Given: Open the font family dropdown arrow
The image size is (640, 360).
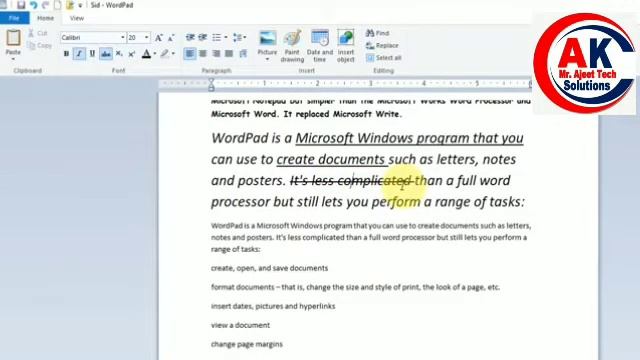Looking at the screenshot, I should 122,38.
